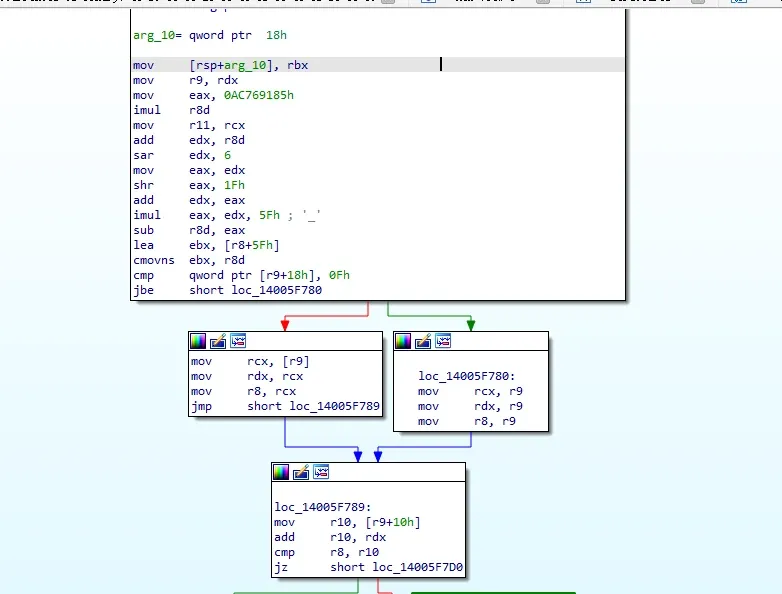Select line 'mov rcx, [r9]'
The height and width of the screenshot is (594, 782).
coord(250,362)
